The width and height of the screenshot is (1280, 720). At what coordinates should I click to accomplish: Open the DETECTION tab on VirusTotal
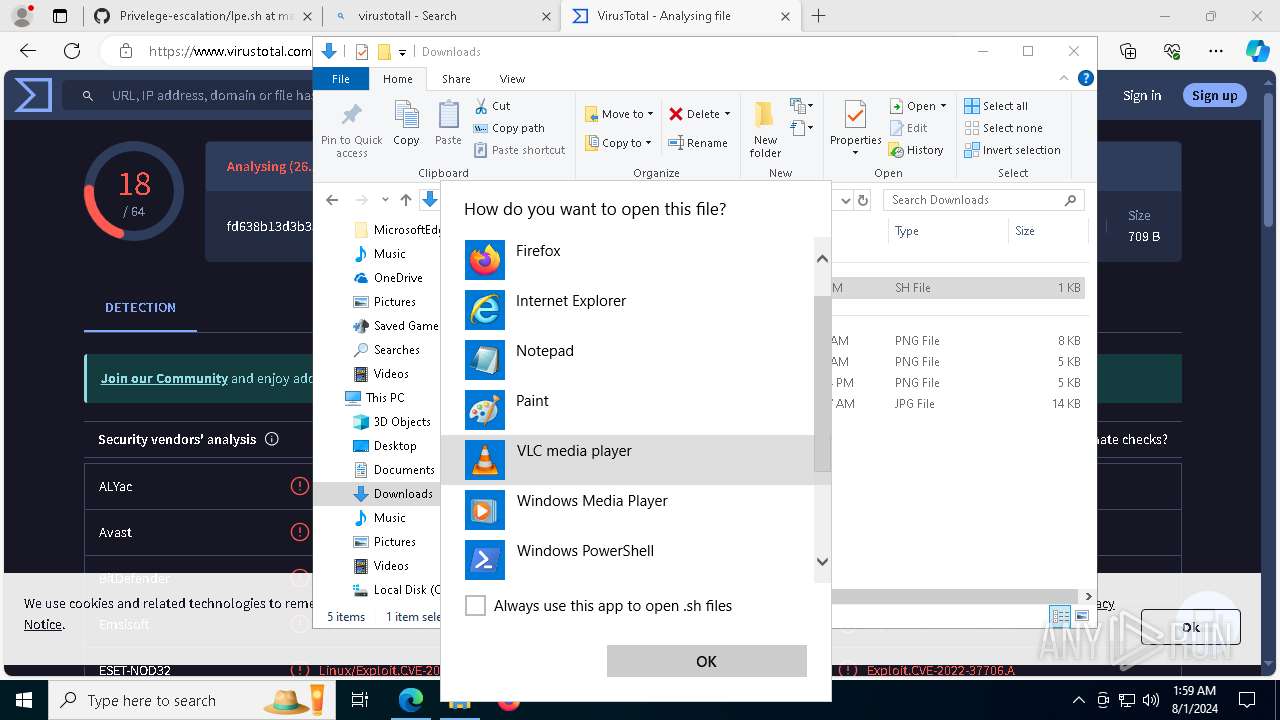[140, 307]
